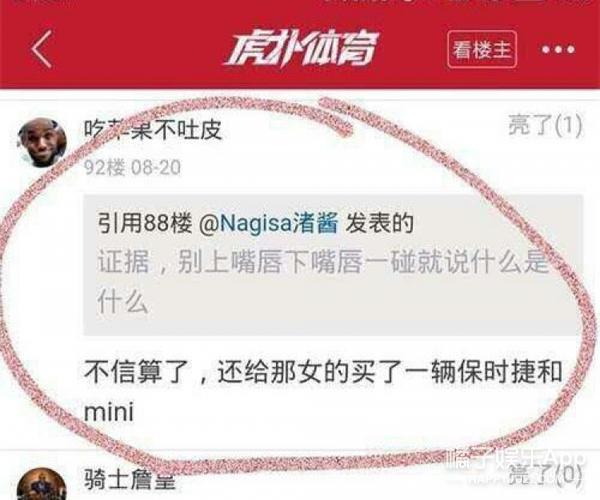Screen dimensions: 600x500
Task: Tap the 看楼主 button
Action: [x=482, y=50]
